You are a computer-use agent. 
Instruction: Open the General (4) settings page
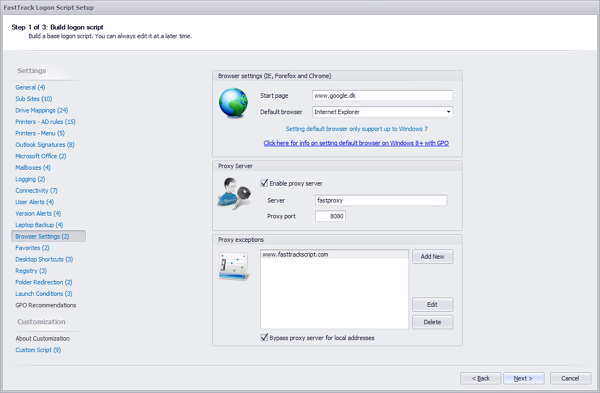point(30,87)
